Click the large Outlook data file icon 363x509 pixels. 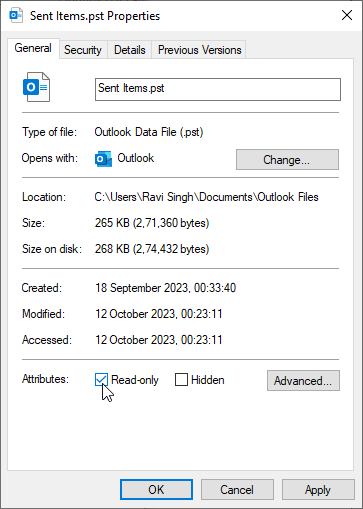pos(36,87)
